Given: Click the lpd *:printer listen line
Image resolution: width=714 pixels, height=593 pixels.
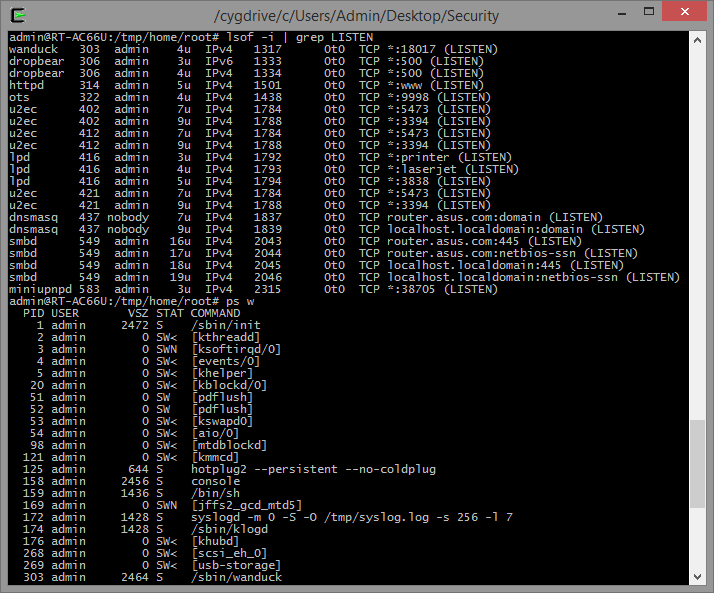Looking at the screenshot, I should pyautogui.click(x=260, y=157).
